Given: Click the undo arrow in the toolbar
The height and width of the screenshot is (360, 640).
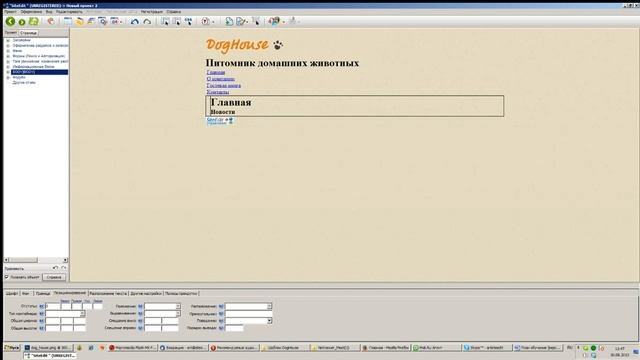Looking at the screenshot, I should (x=135, y=22).
